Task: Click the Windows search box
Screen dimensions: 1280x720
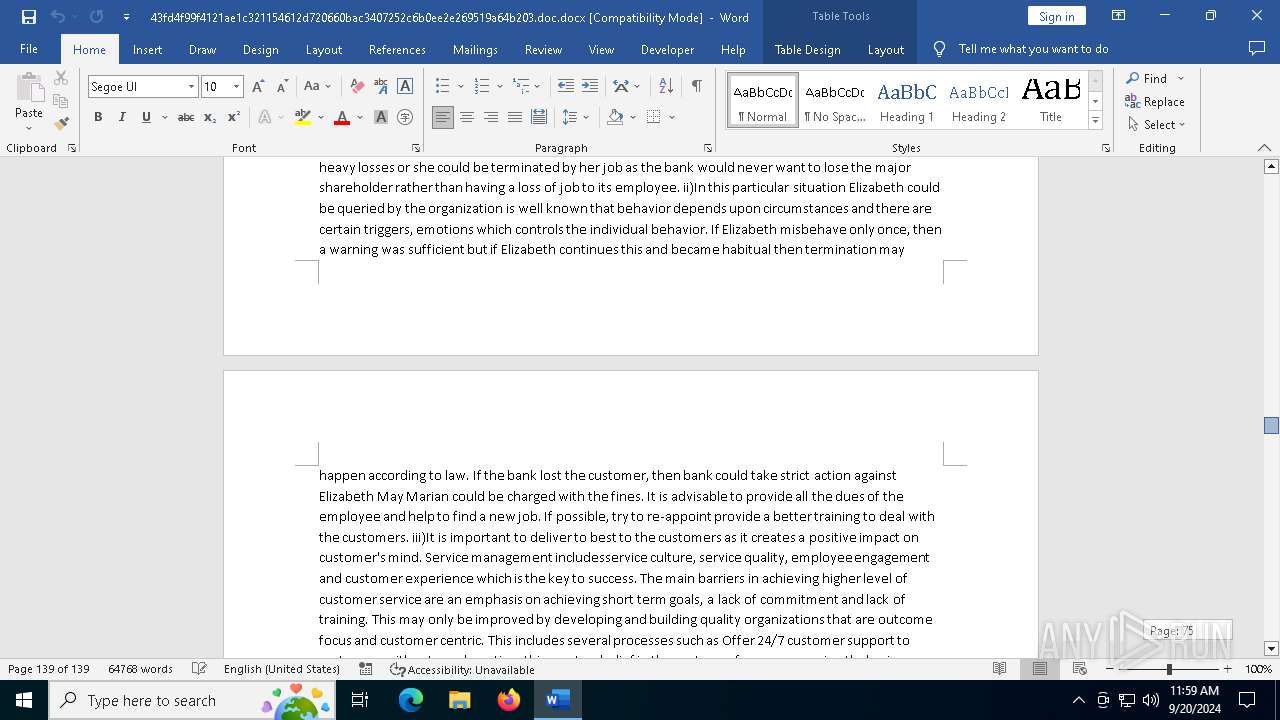Action: [191, 700]
